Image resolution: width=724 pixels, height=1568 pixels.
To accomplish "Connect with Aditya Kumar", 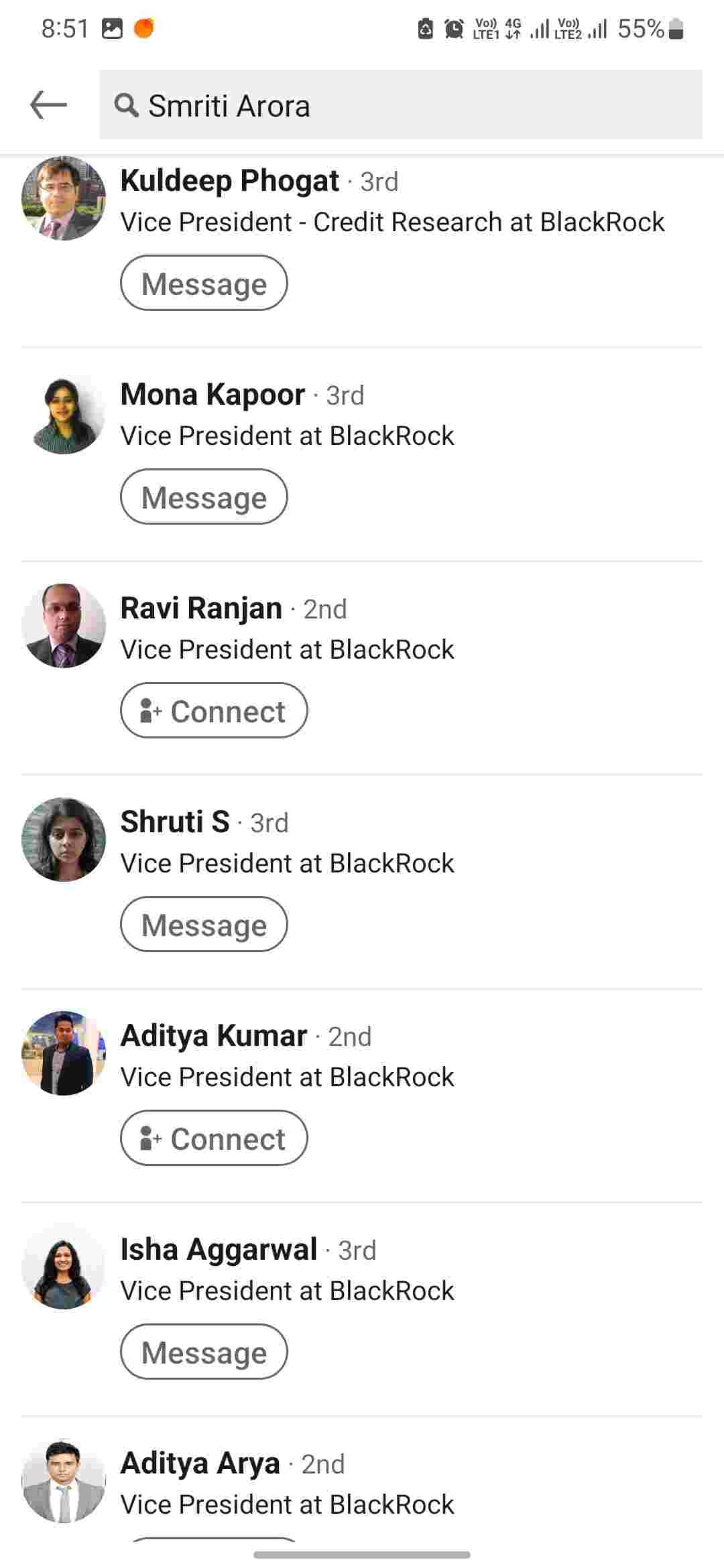I will [214, 1138].
